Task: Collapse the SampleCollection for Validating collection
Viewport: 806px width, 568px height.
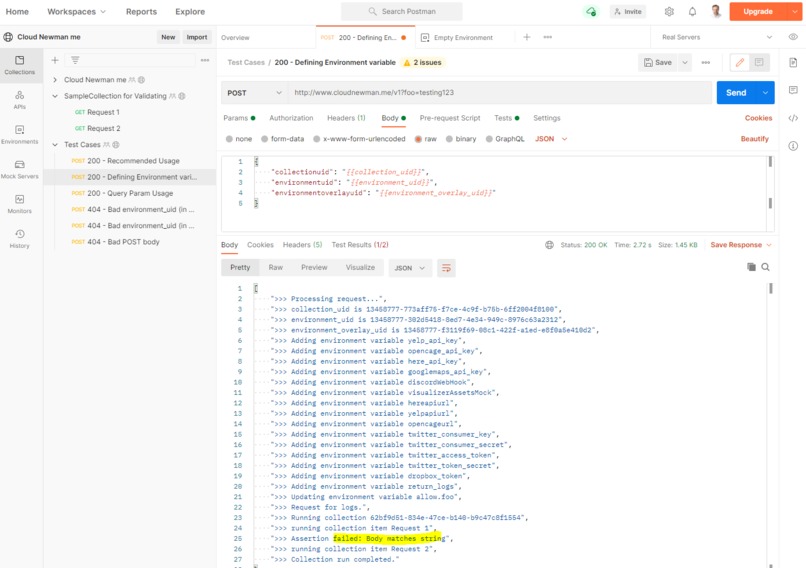Action: click(x=55, y=96)
